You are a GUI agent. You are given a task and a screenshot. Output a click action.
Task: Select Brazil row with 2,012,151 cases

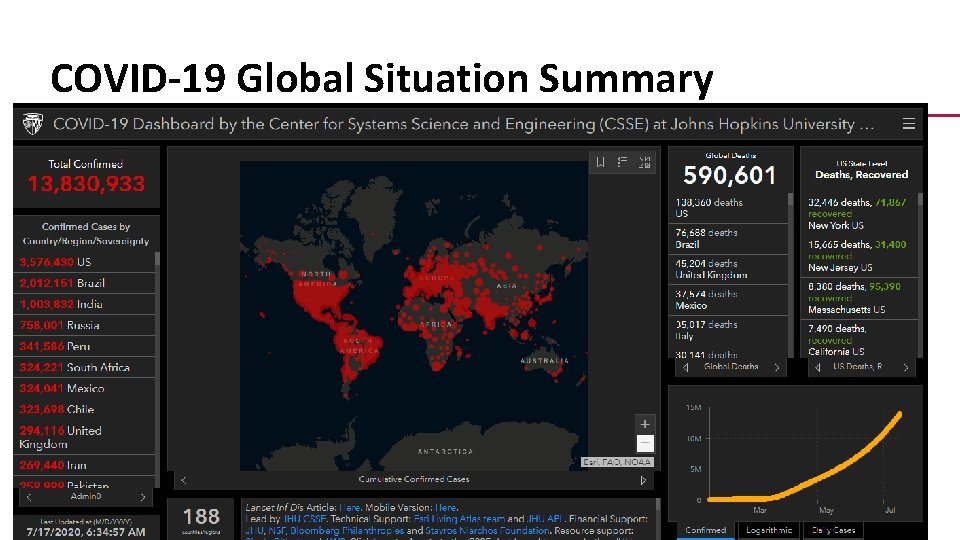[84, 283]
